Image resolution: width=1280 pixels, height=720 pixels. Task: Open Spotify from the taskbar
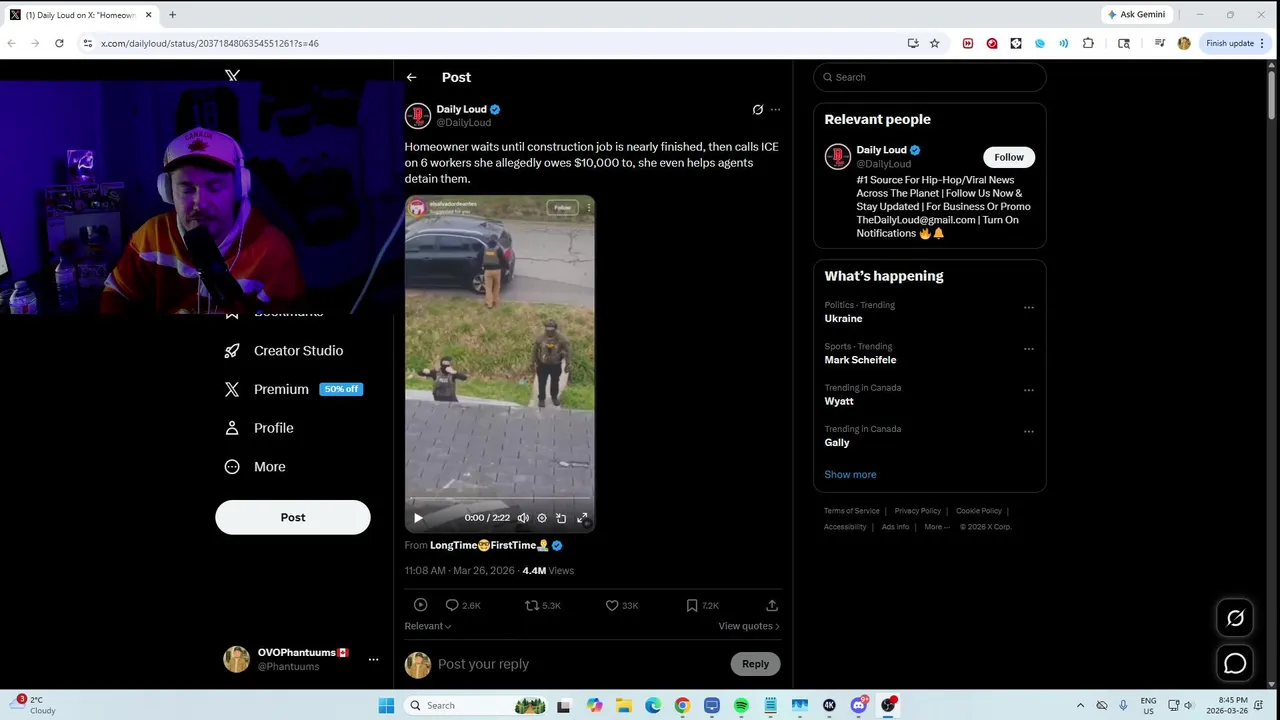[x=741, y=705]
